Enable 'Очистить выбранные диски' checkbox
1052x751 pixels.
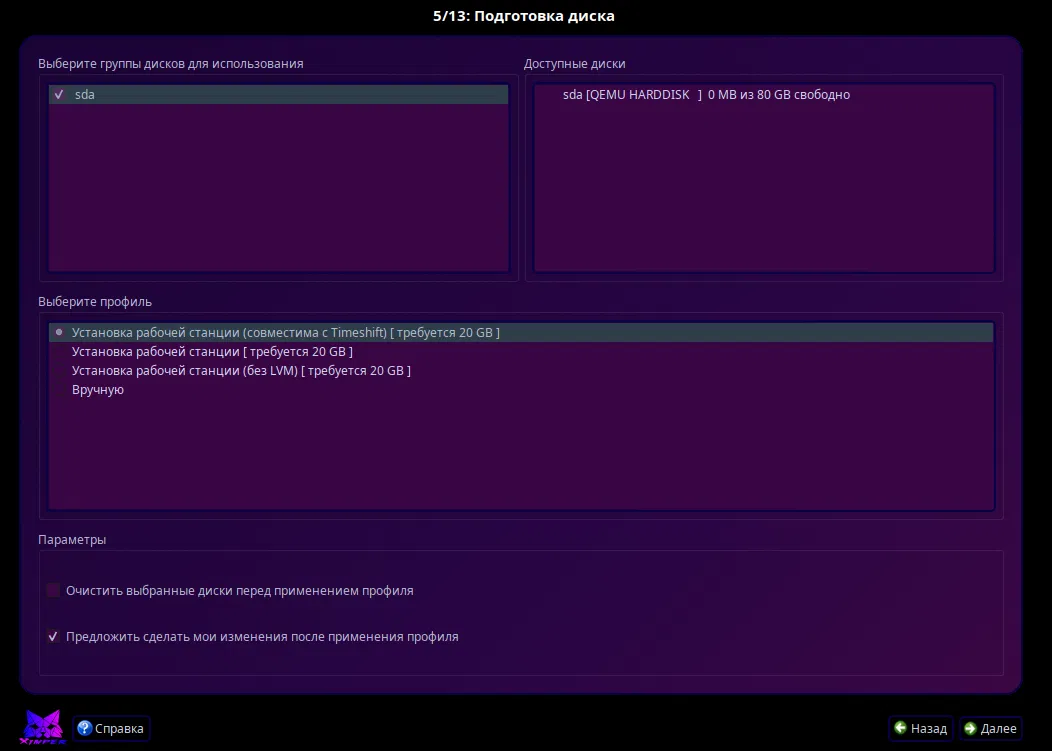click(53, 591)
